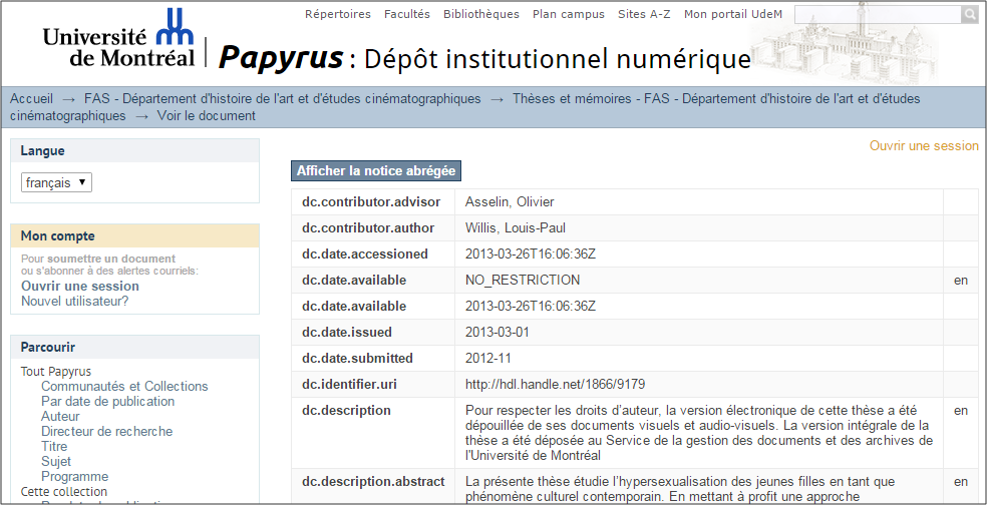Click Ouvrir une session under Mon compte

pyautogui.click(x=80, y=286)
